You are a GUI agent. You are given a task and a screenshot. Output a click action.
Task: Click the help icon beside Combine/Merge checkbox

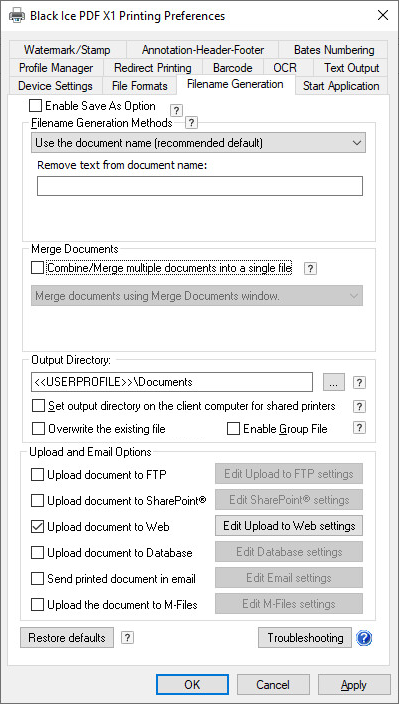tap(311, 268)
